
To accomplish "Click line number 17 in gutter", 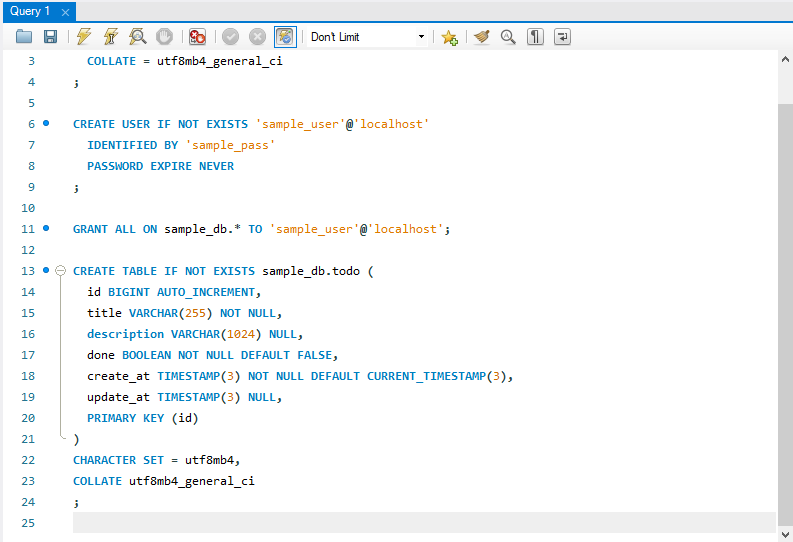I will coord(28,355).
